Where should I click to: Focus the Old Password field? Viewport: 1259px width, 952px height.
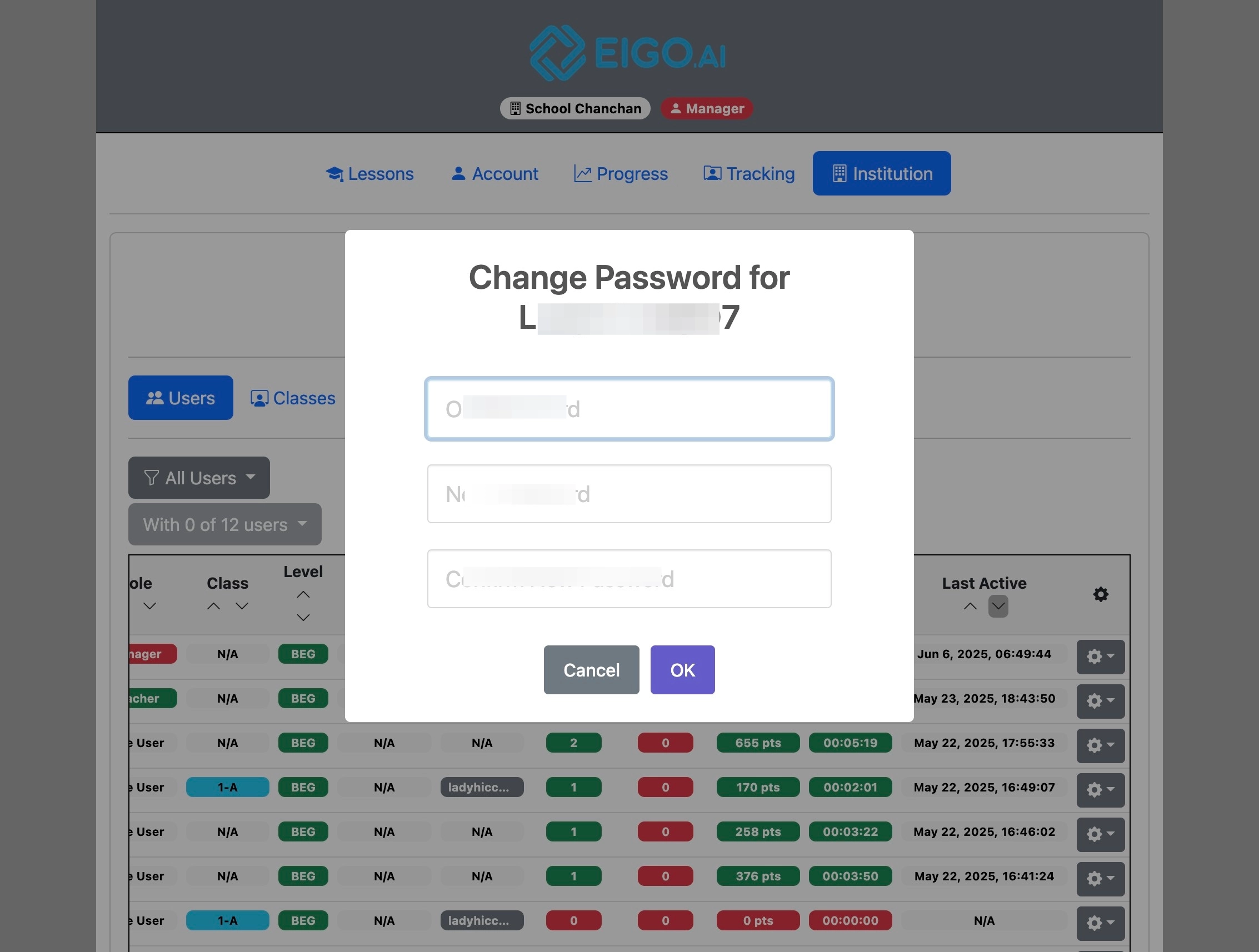point(629,409)
